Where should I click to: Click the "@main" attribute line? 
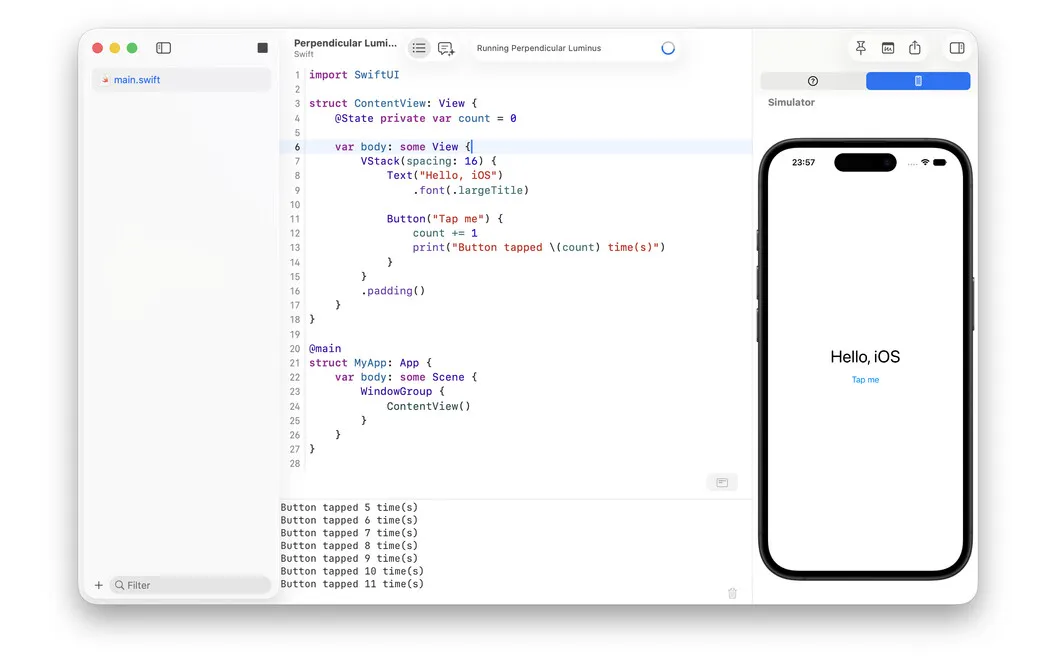coord(325,348)
